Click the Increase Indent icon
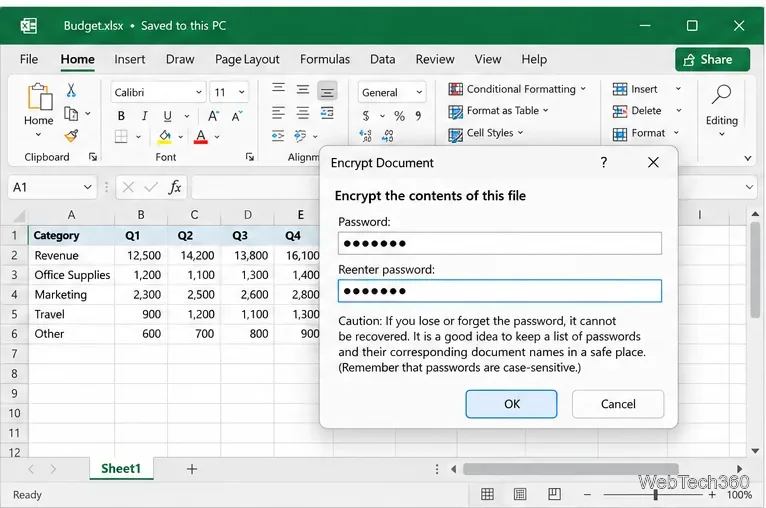 coord(278,136)
